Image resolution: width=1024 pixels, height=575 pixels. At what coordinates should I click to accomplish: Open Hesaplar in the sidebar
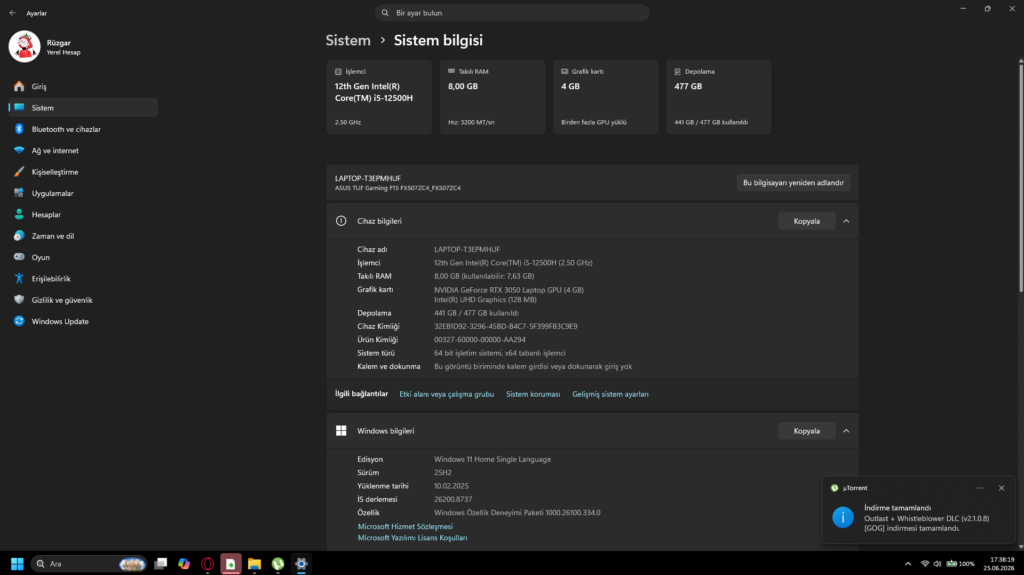click(83, 214)
